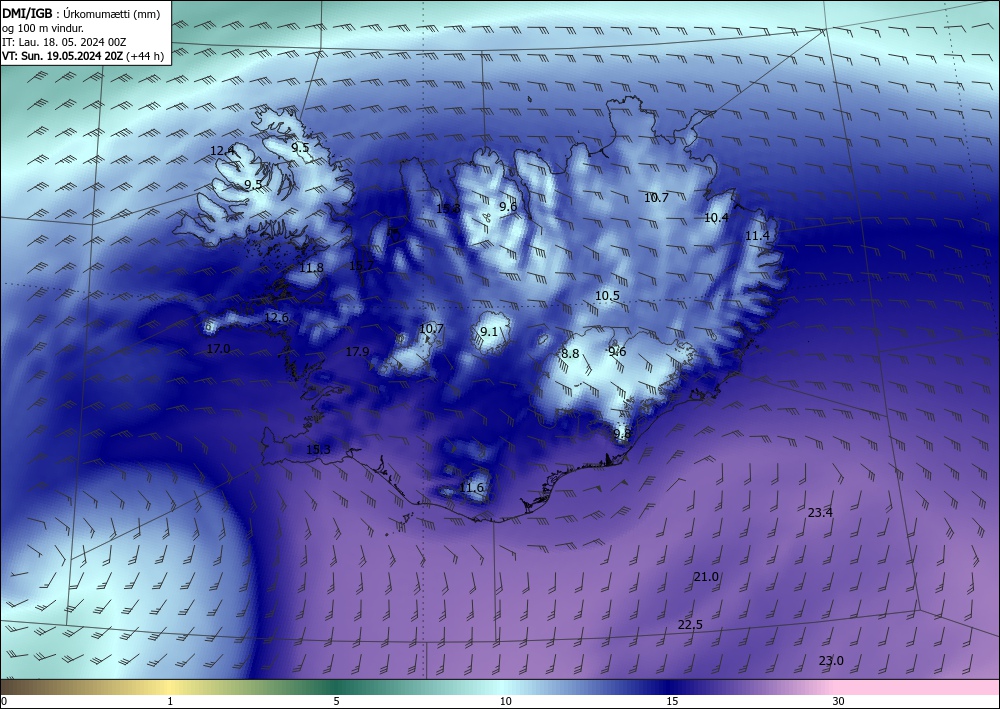The height and width of the screenshot is (709, 1000).
Task: Click the 10.7 value next to 9.1
Action: 431,329
